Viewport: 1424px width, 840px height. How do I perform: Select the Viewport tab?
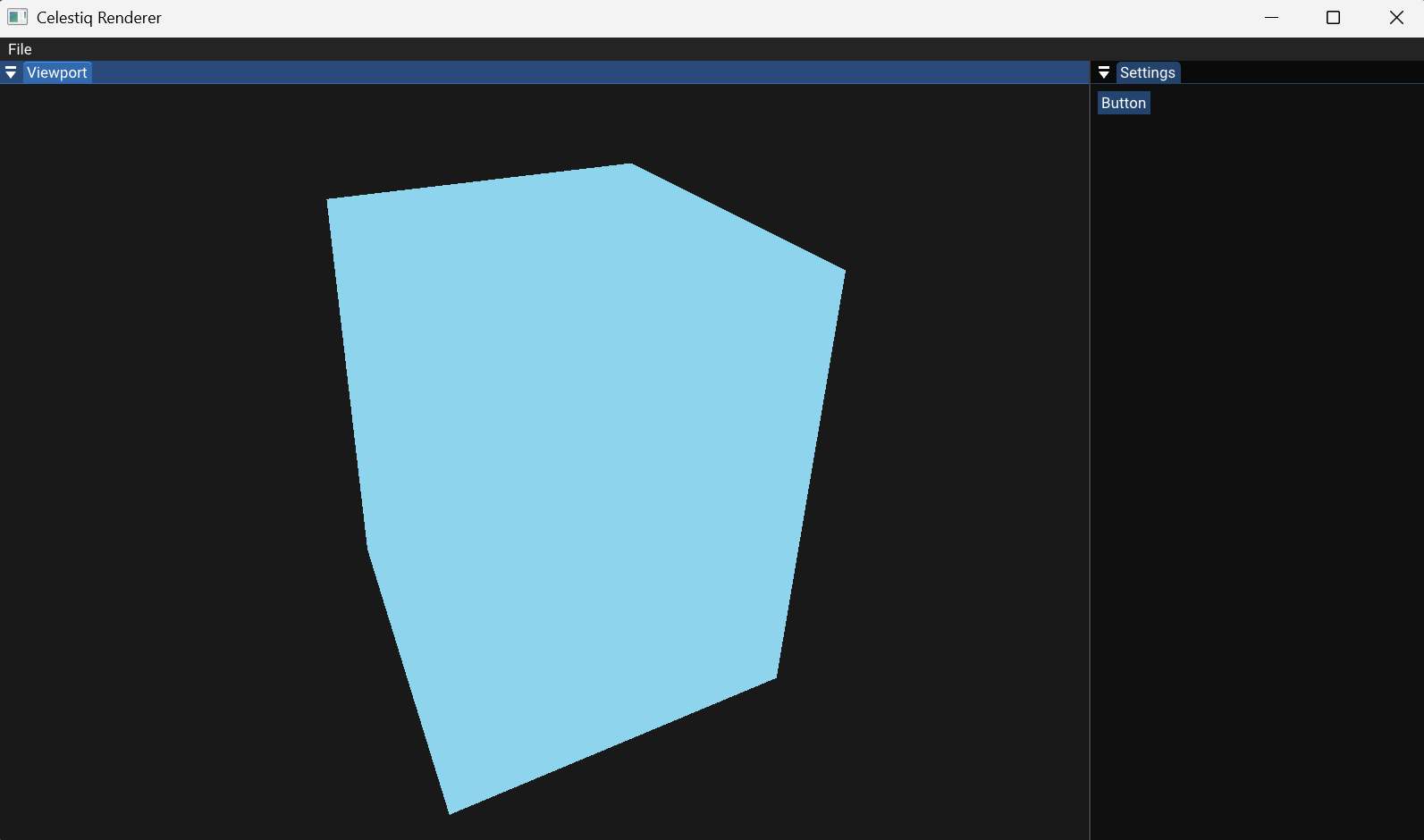pyautogui.click(x=57, y=72)
